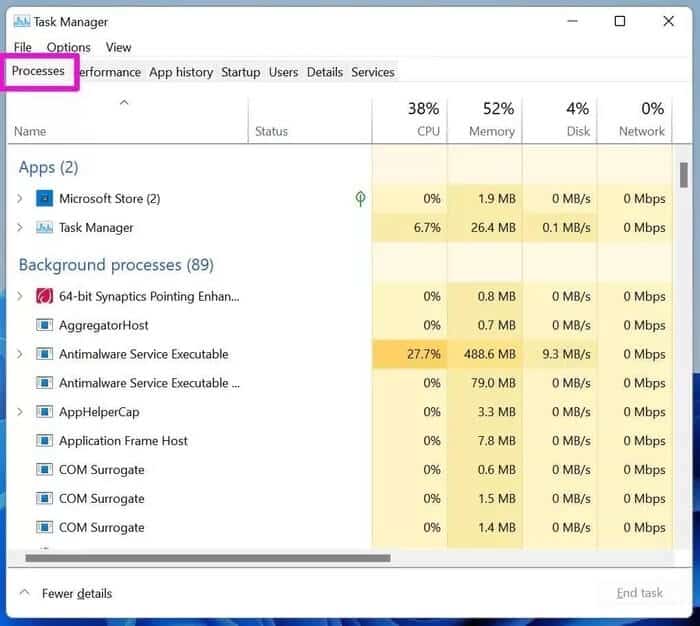Screen dimensions: 700x626
Task: Expand 64-bit Synaptics Pointing Enhan... entry
Action: [x=20, y=296]
